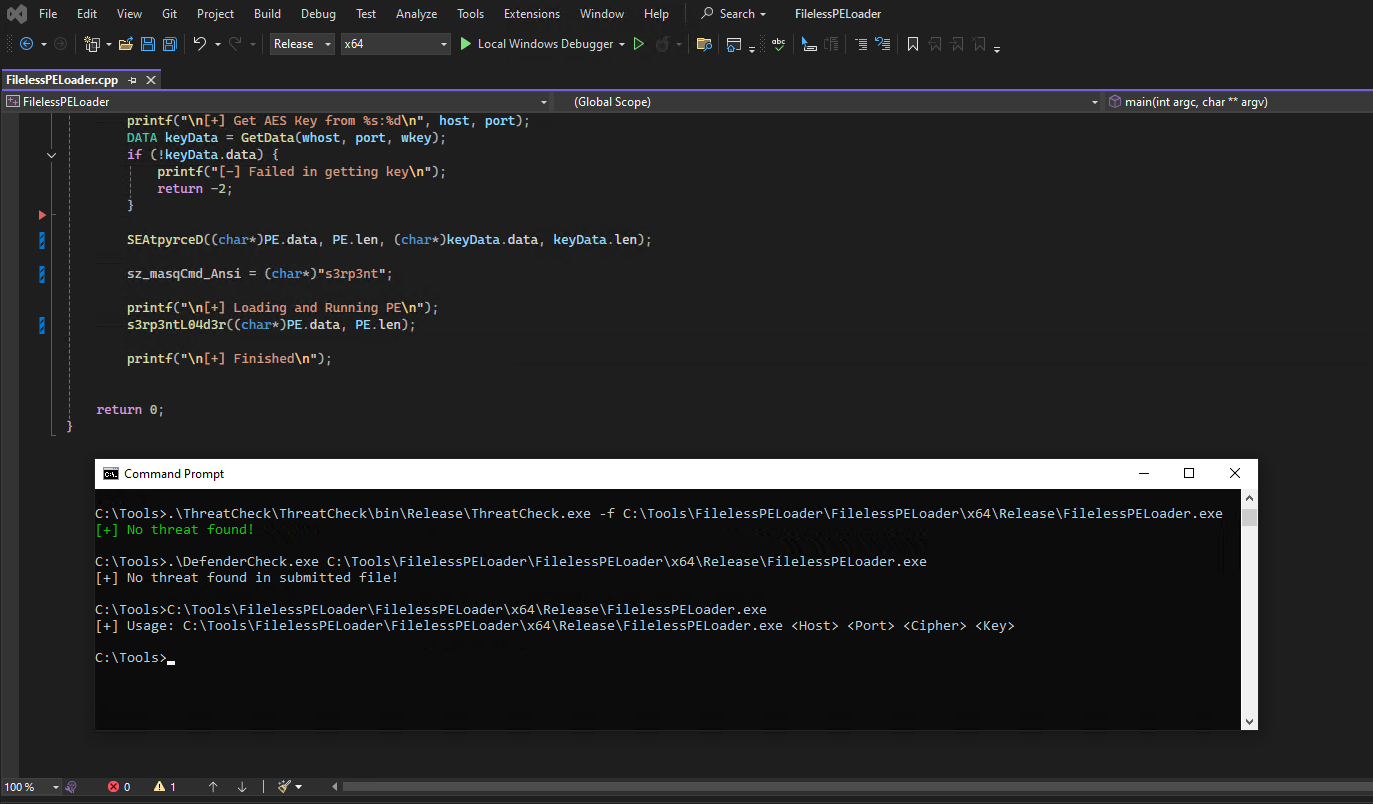The width and height of the screenshot is (1373, 804).
Task: Click the Save All icon
Action: 170,44
